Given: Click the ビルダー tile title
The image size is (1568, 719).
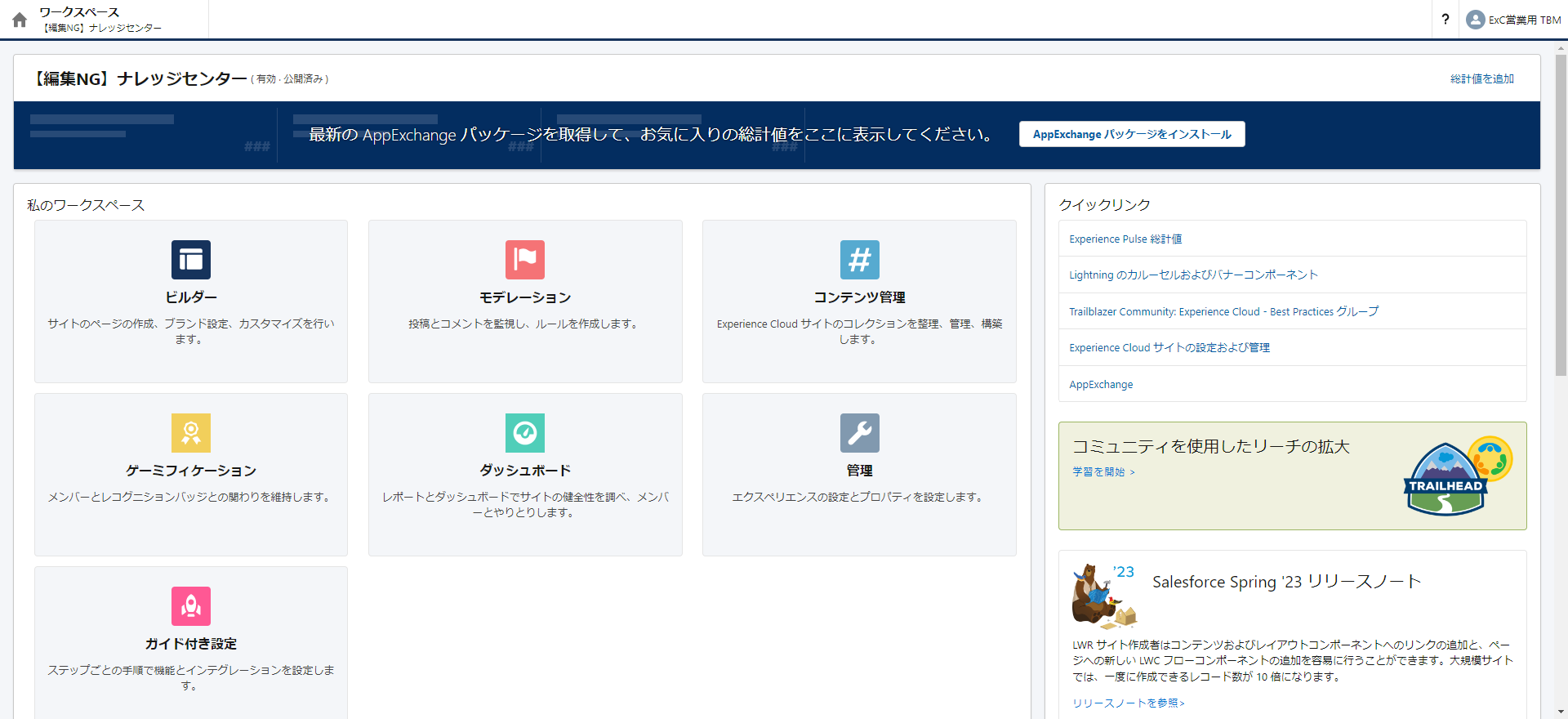Looking at the screenshot, I should click(191, 297).
